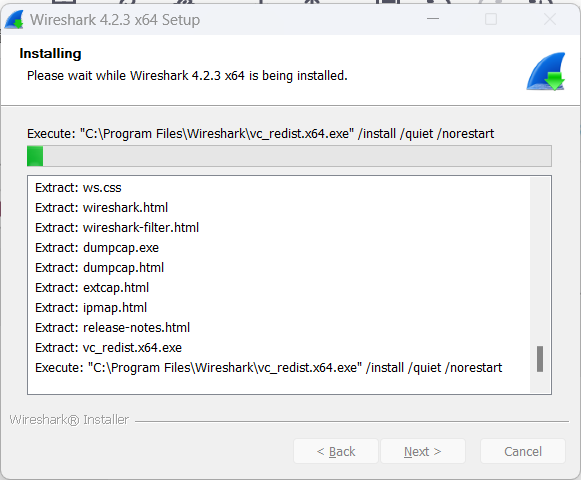581x480 pixels.
Task: Minimize the Wireshark Setup window
Action: tap(433, 19)
